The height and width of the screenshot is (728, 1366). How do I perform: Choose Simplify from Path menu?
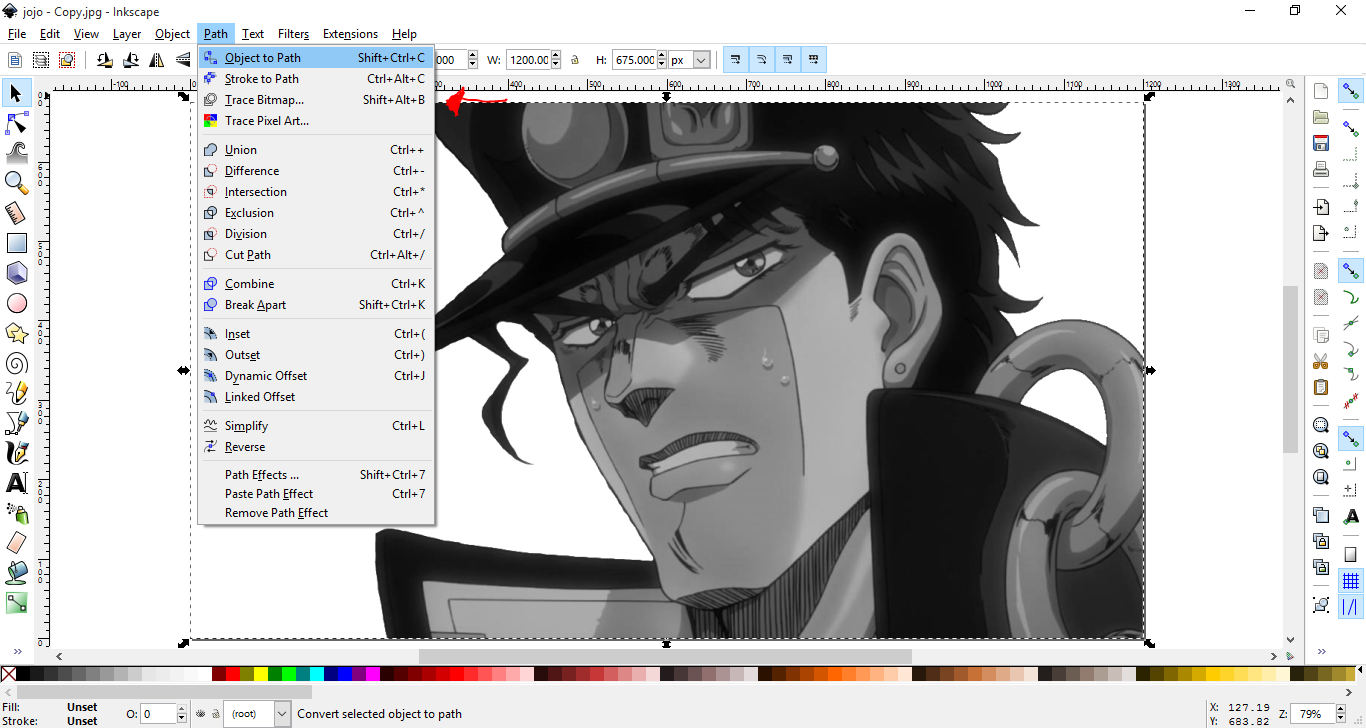click(x=316, y=426)
